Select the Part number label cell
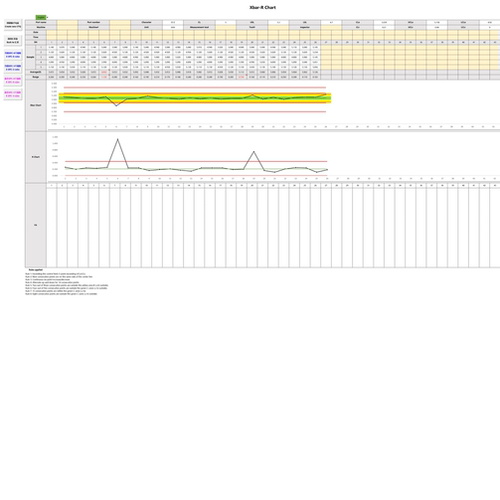 94,22
